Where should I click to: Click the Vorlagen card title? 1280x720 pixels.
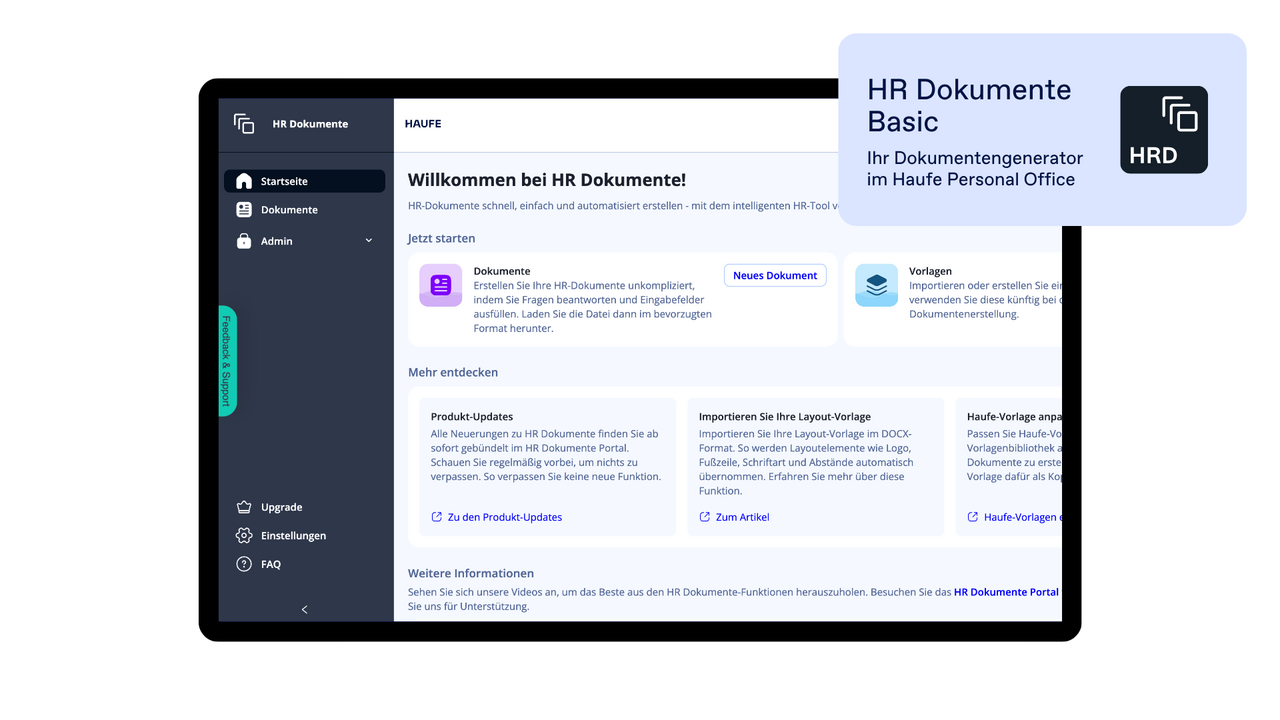(930, 271)
